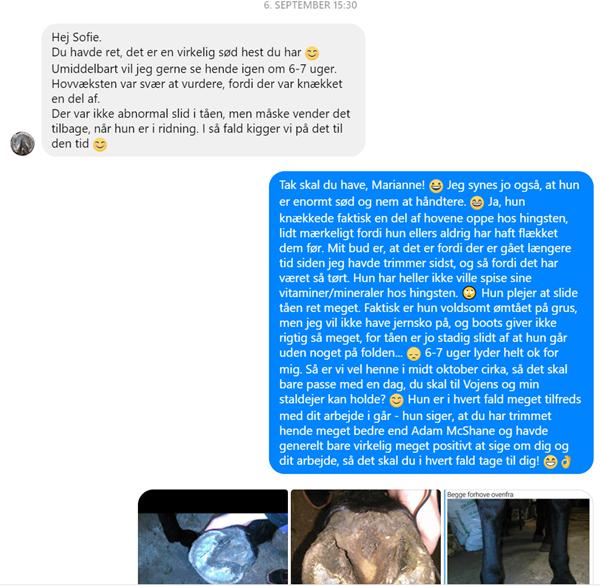Viewport: 600px width, 586px height.
Task: Click the laughing emoji after 'håndtere.'
Action: [x=477, y=202]
